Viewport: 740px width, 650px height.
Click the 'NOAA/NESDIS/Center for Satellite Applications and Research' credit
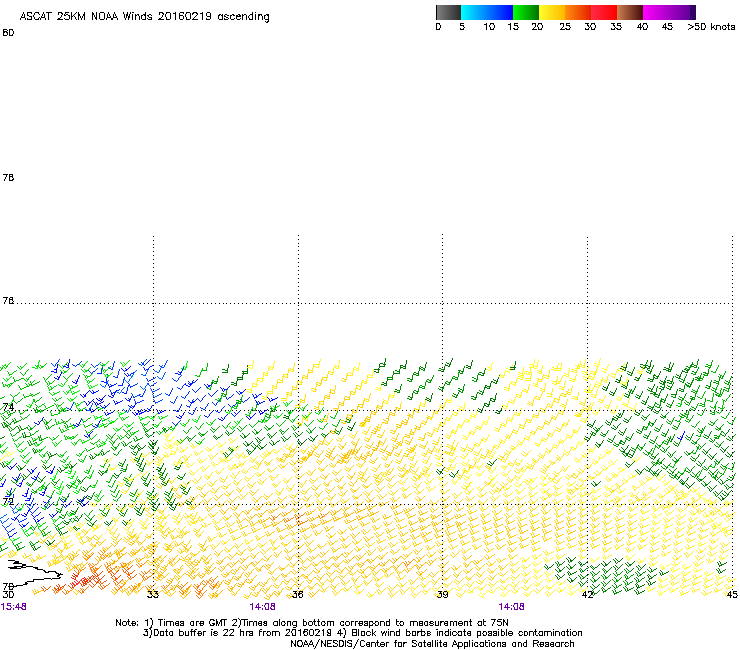click(x=432, y=644)
